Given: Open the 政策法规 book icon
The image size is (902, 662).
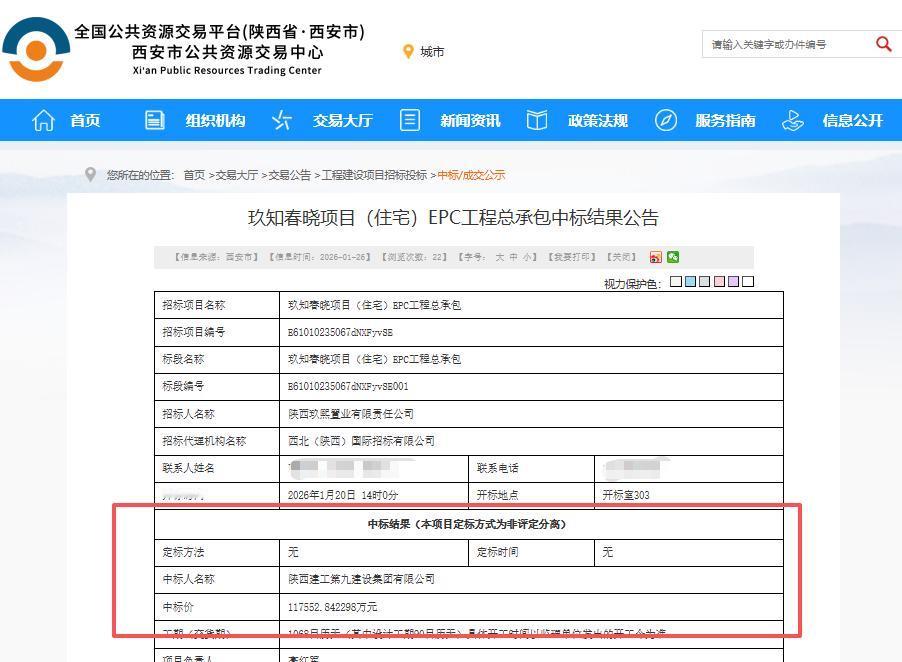Looking at the screenshot, I should pyautogui.click(x=536, y=120).
